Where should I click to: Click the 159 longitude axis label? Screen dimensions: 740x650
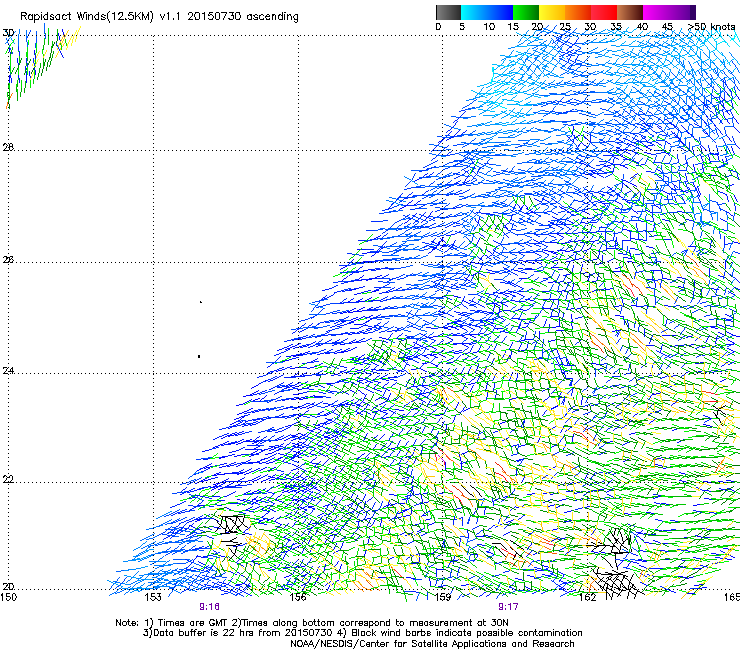tap(443, 597)
